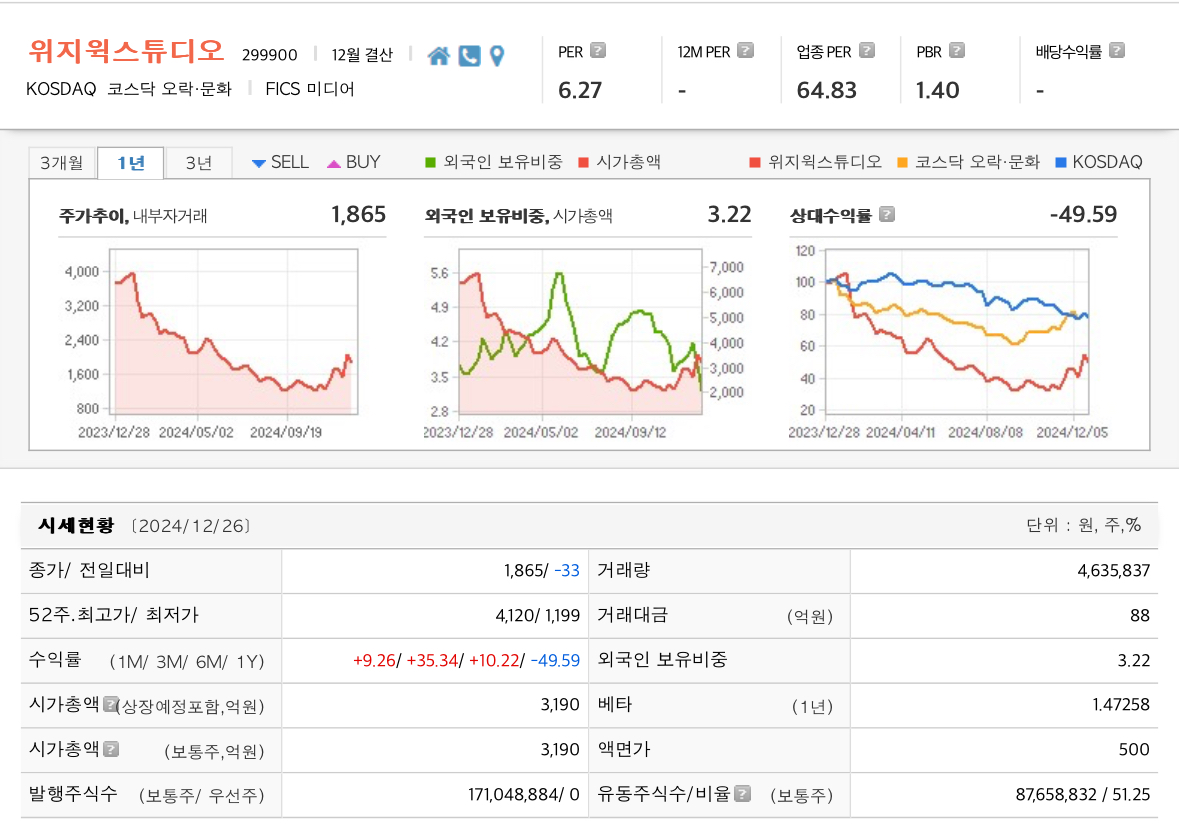This screenshot has width=1179, height=836.
Task: Click the 시세현황 section heading
Action: click(76, 526)
